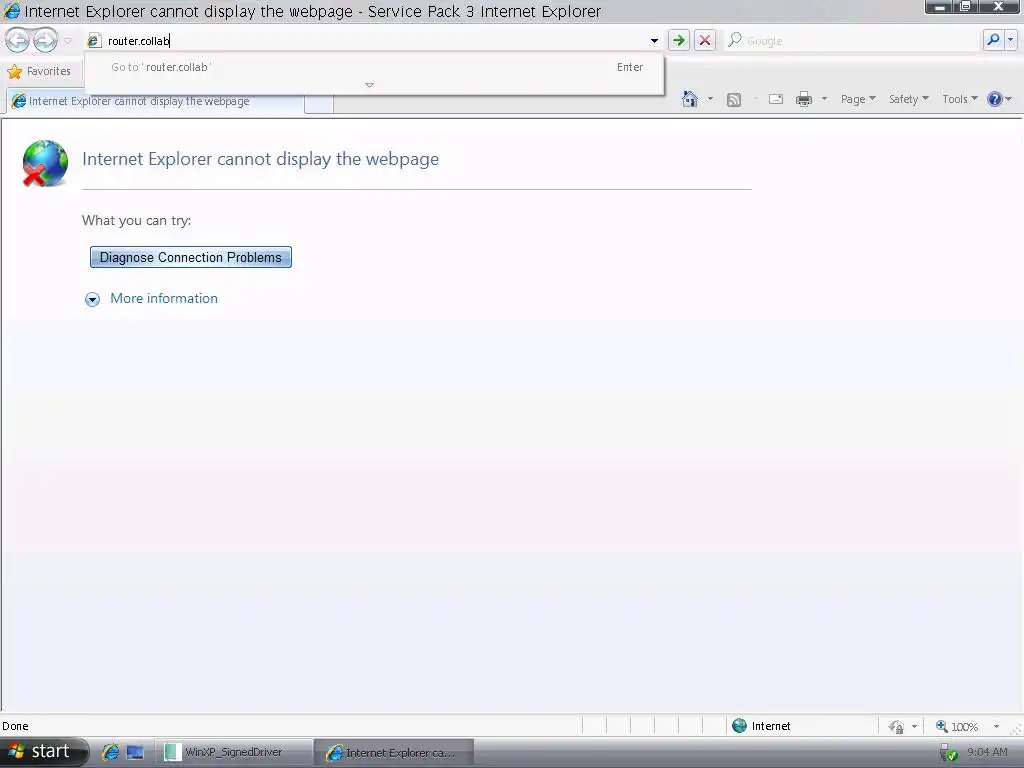Viewport: 1024px width, 768px height.
Task: Click the Back navigation arrow
Action: [18, 40]
